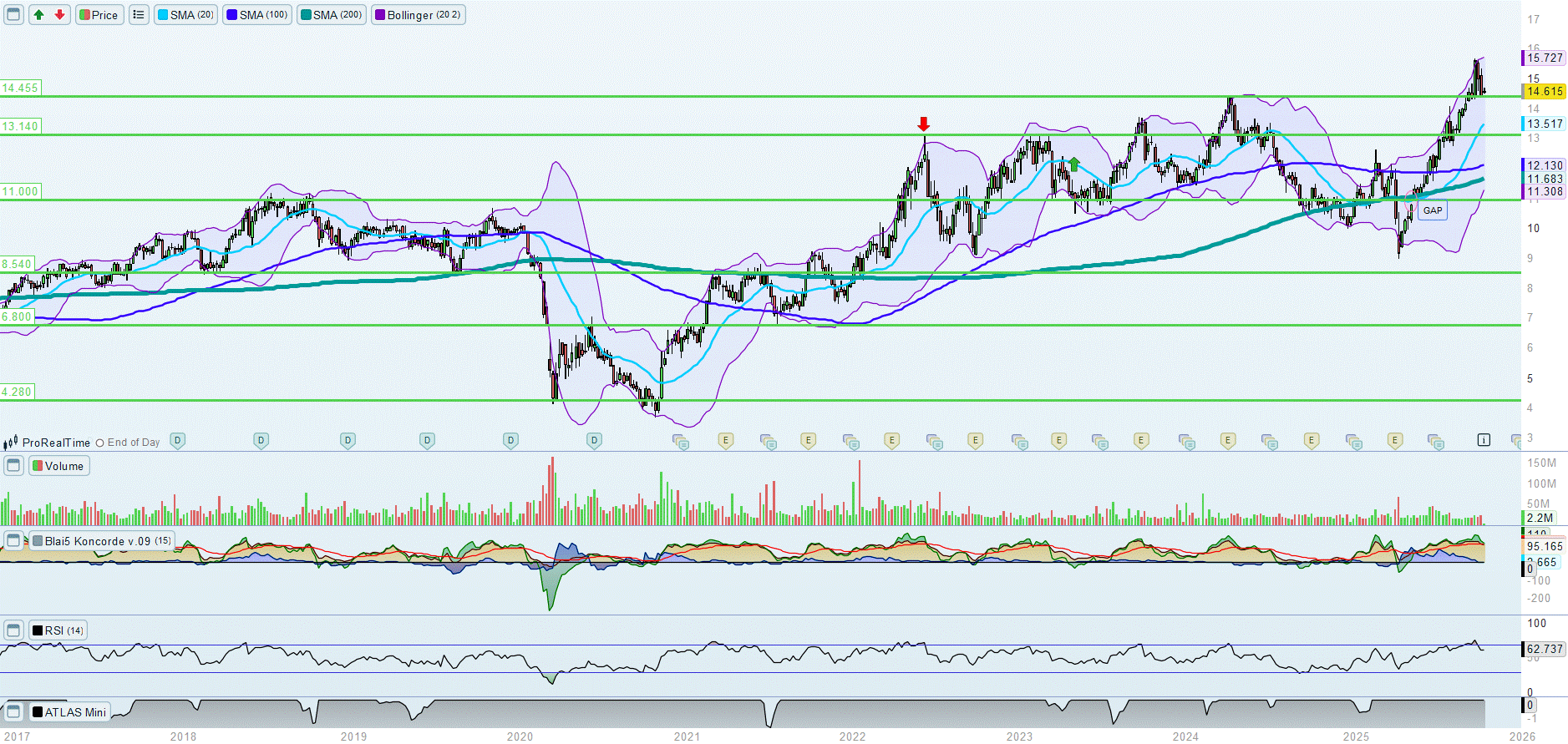The height and width of the screenshot is (744, 1568).
Task: Select the End of Day radio option
Action: pyautogui.click(x=100, y=443)
